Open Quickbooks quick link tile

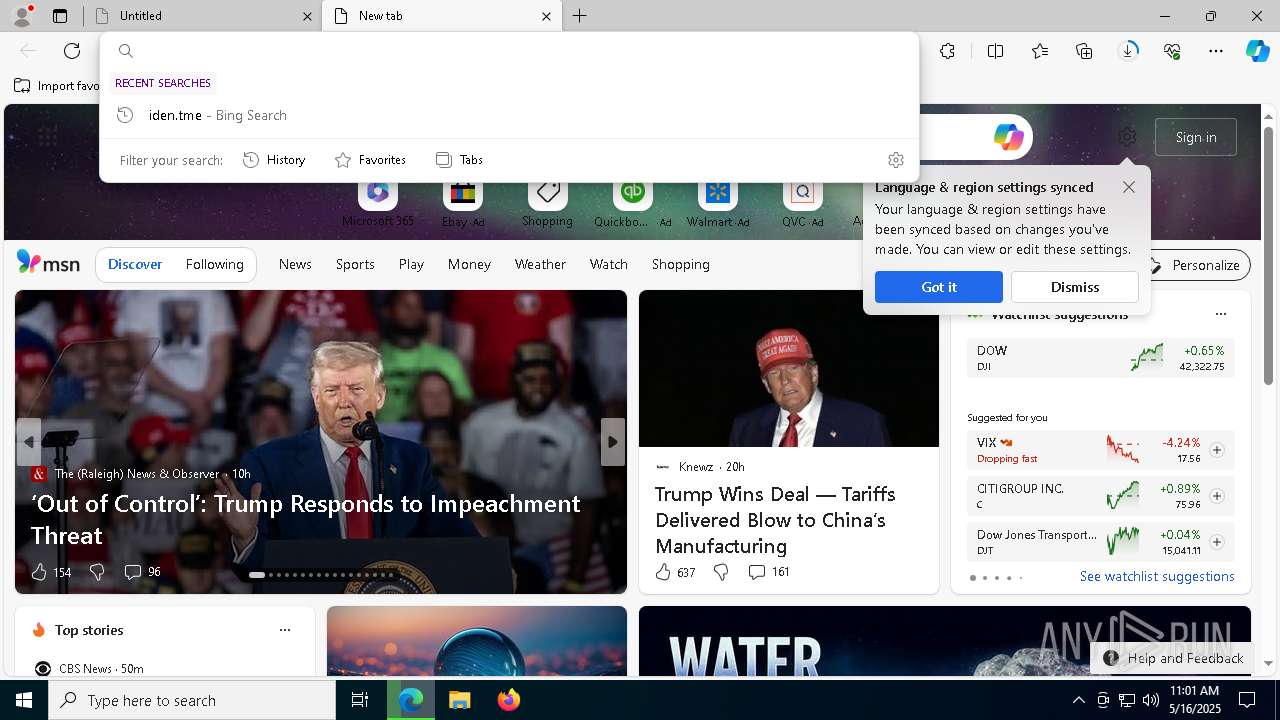(632, 205)
